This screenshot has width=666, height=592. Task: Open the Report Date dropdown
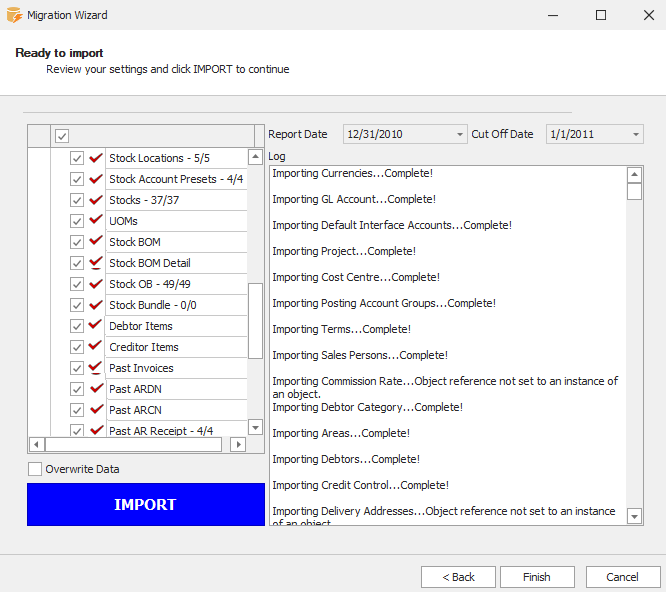tap(460, 135)
